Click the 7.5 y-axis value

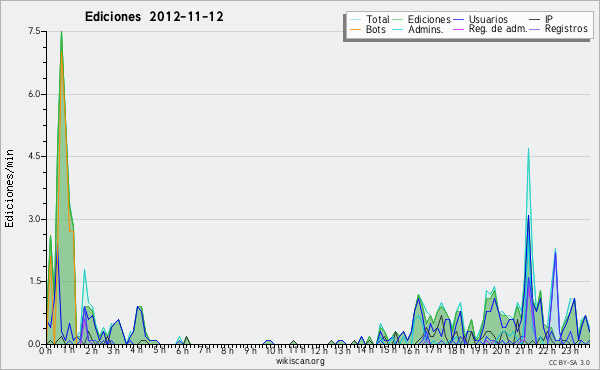34,31
